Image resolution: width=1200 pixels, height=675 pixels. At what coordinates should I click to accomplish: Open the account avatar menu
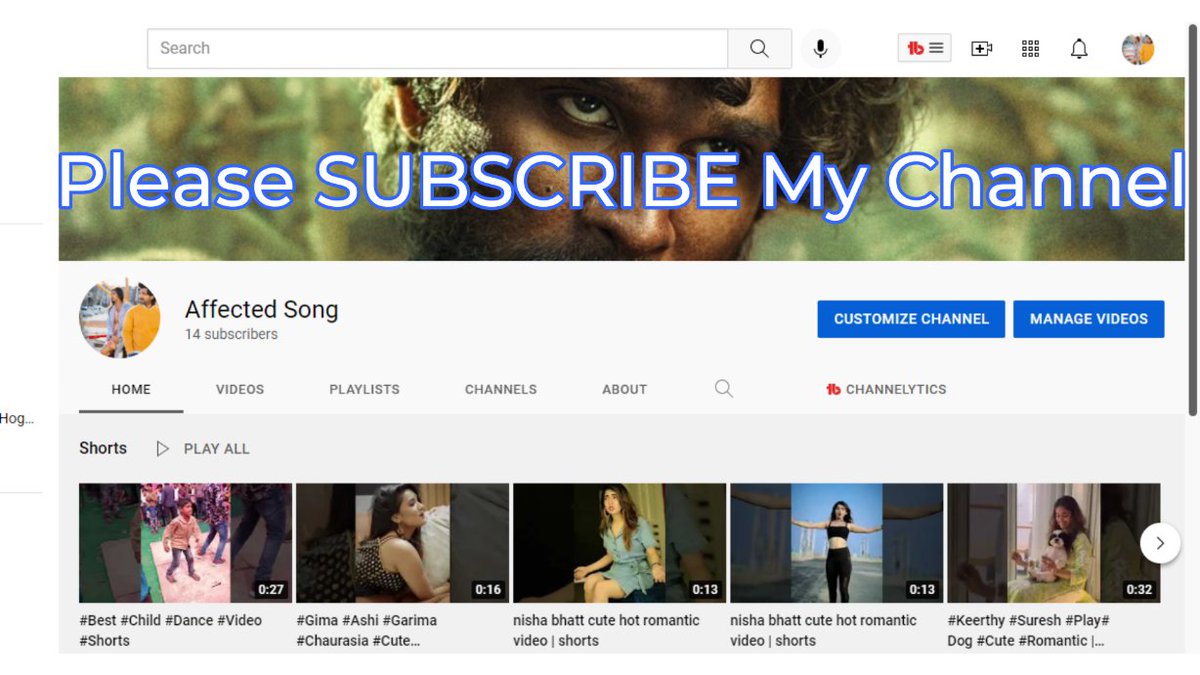(1138, 48)
